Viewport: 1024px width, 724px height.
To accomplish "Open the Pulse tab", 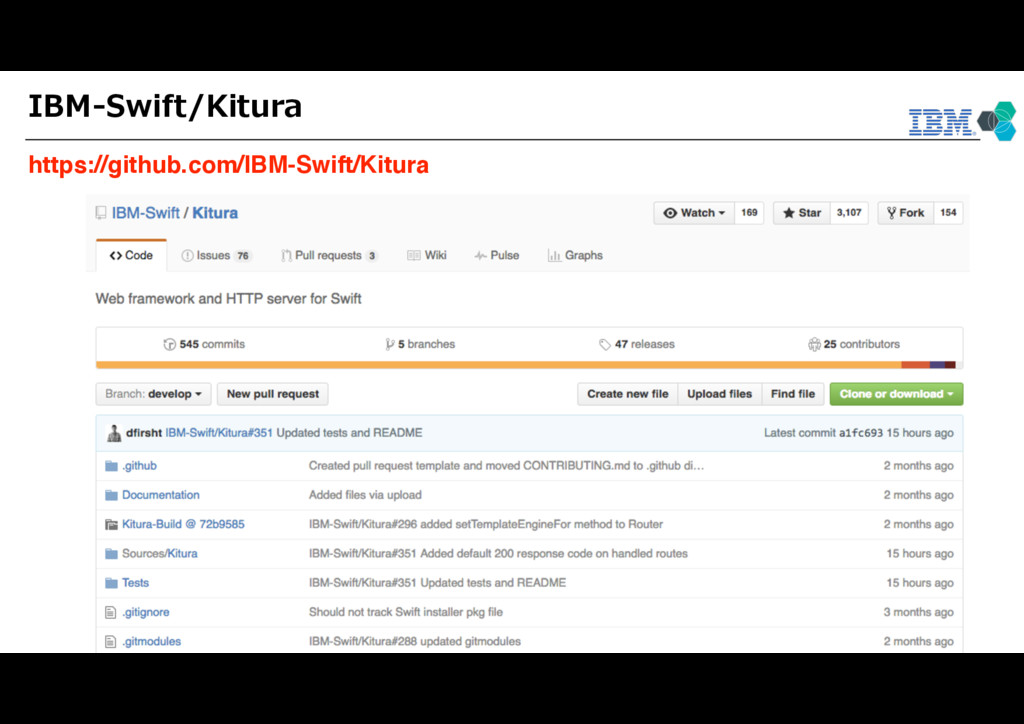I will tap(497, 255).
